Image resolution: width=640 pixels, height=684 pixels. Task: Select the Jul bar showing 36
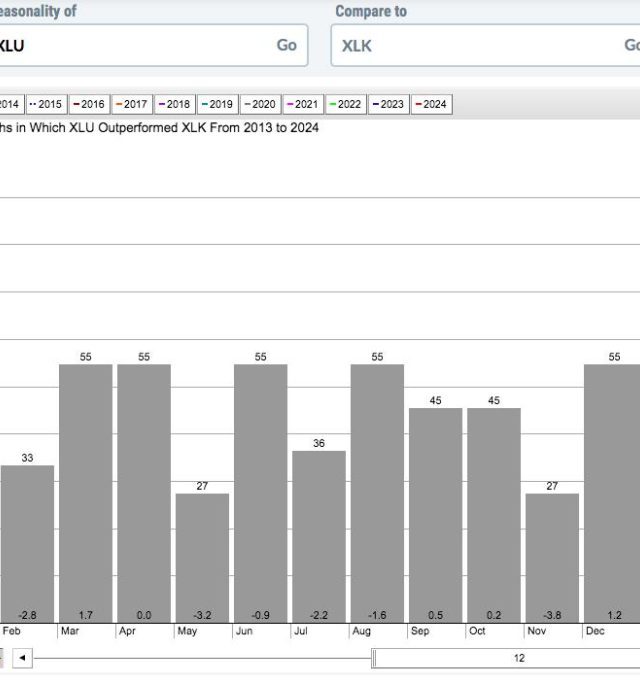click(x=319, y=537)
